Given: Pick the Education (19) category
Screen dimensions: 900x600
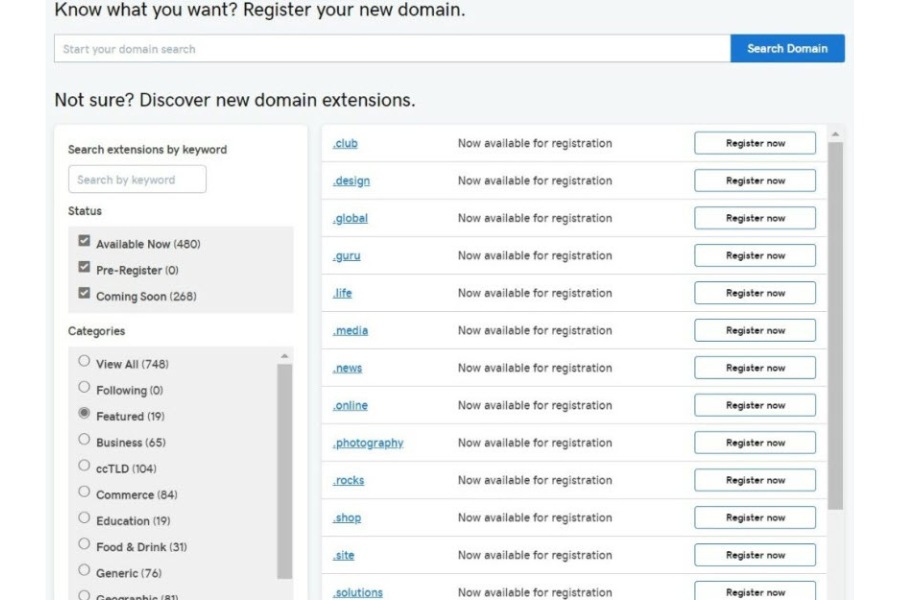Looking at the screenshot, I should pos(84,517).
